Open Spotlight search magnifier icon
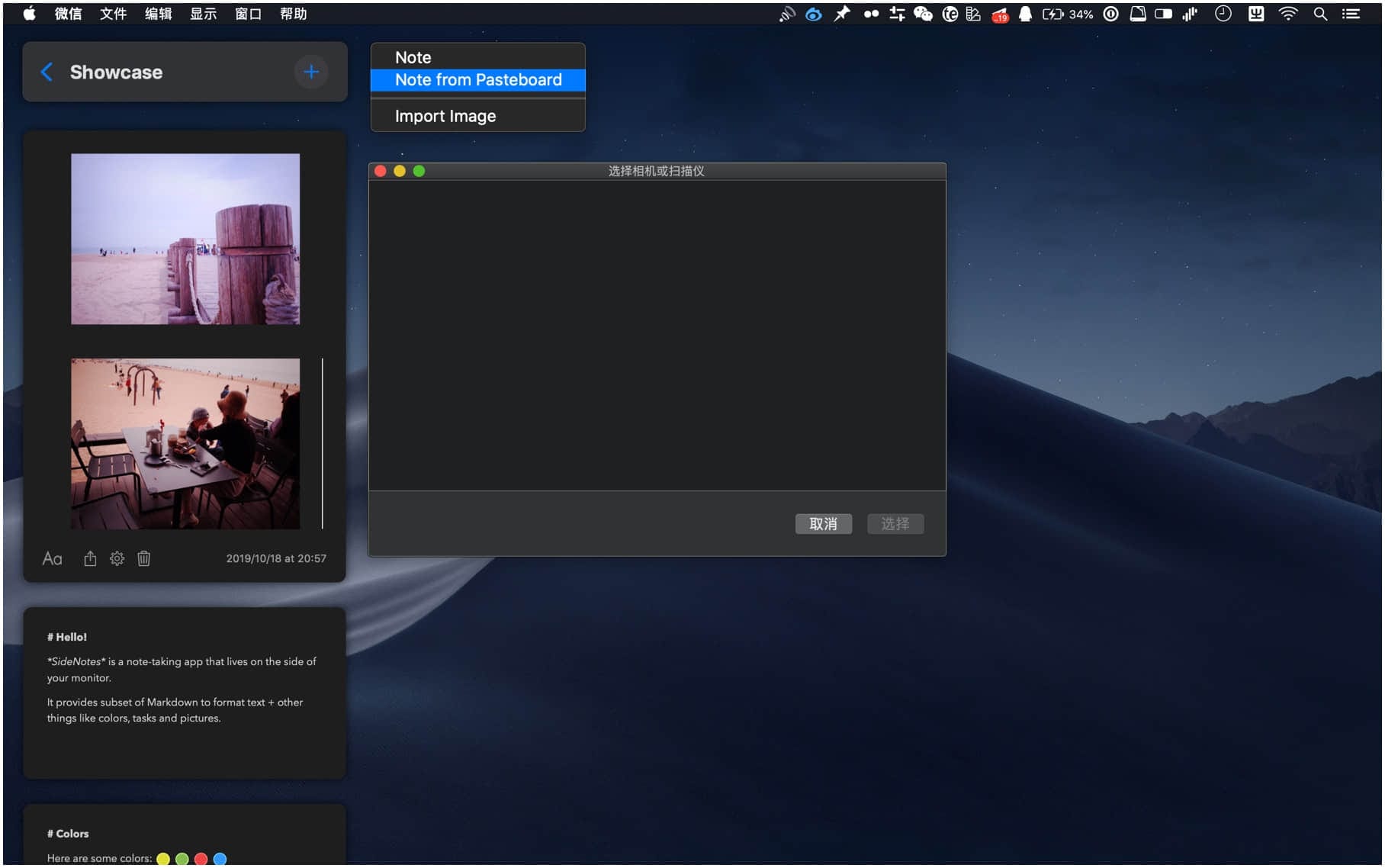Screen dimensions: 1385x868 coord(1320,14)
